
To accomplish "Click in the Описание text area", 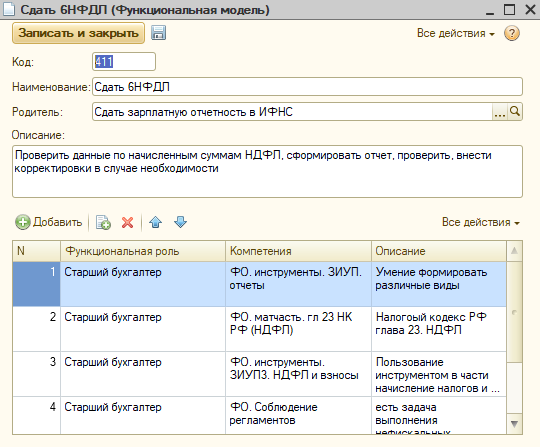I will tap(267, 171).
